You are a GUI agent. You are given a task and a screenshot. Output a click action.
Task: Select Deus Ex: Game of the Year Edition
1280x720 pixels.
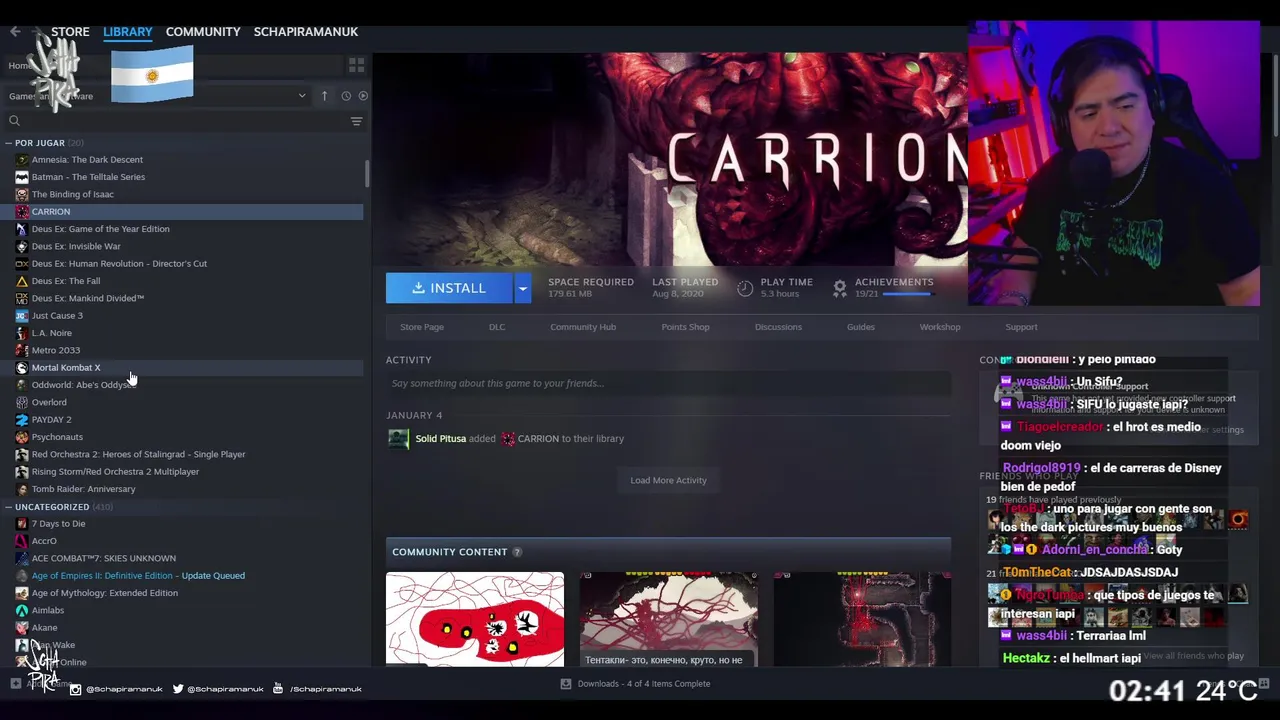pyautogui.click(x=100, y=229)
